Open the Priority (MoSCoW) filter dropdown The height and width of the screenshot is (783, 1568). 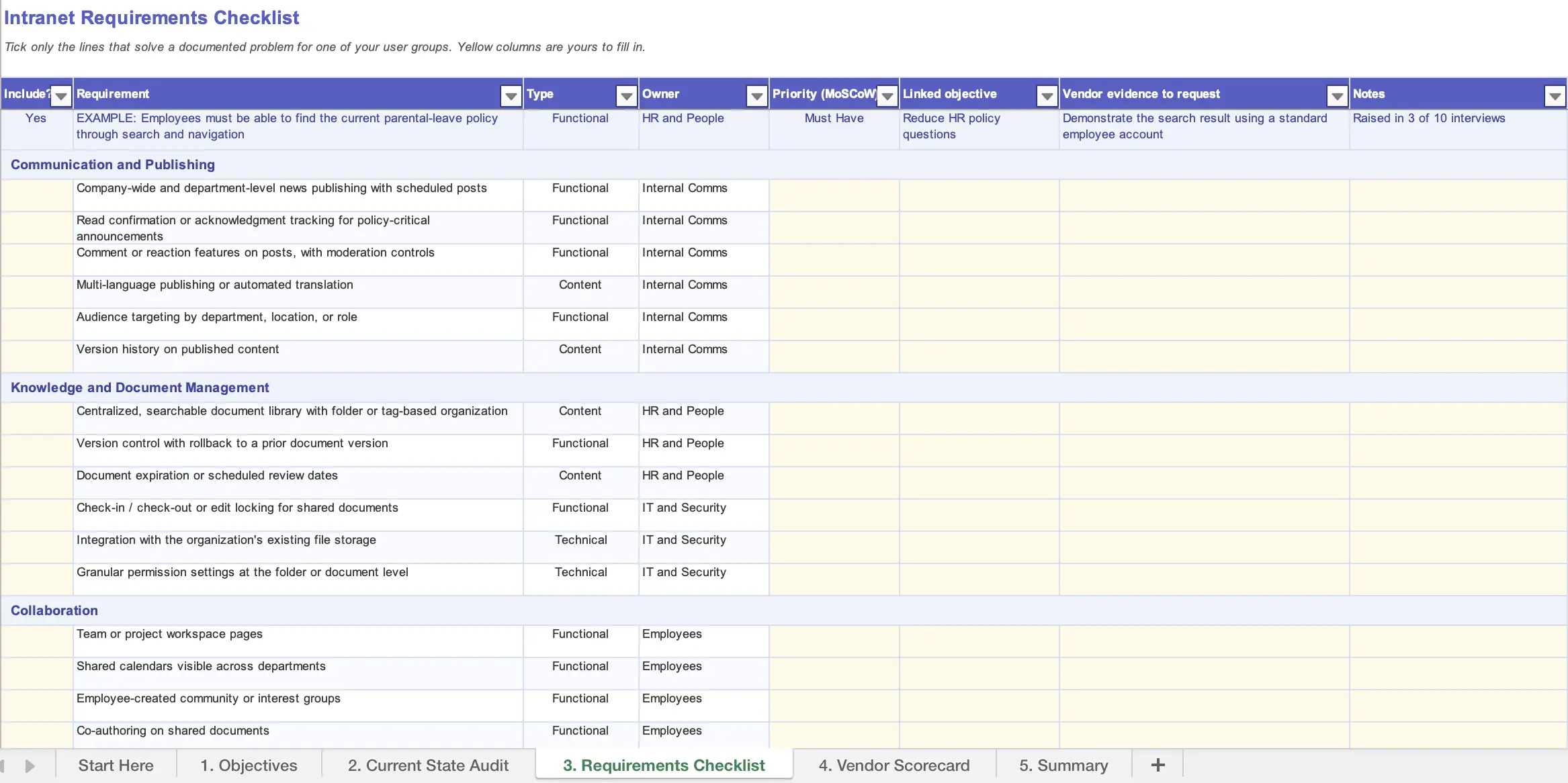click(x=887, y=96)
